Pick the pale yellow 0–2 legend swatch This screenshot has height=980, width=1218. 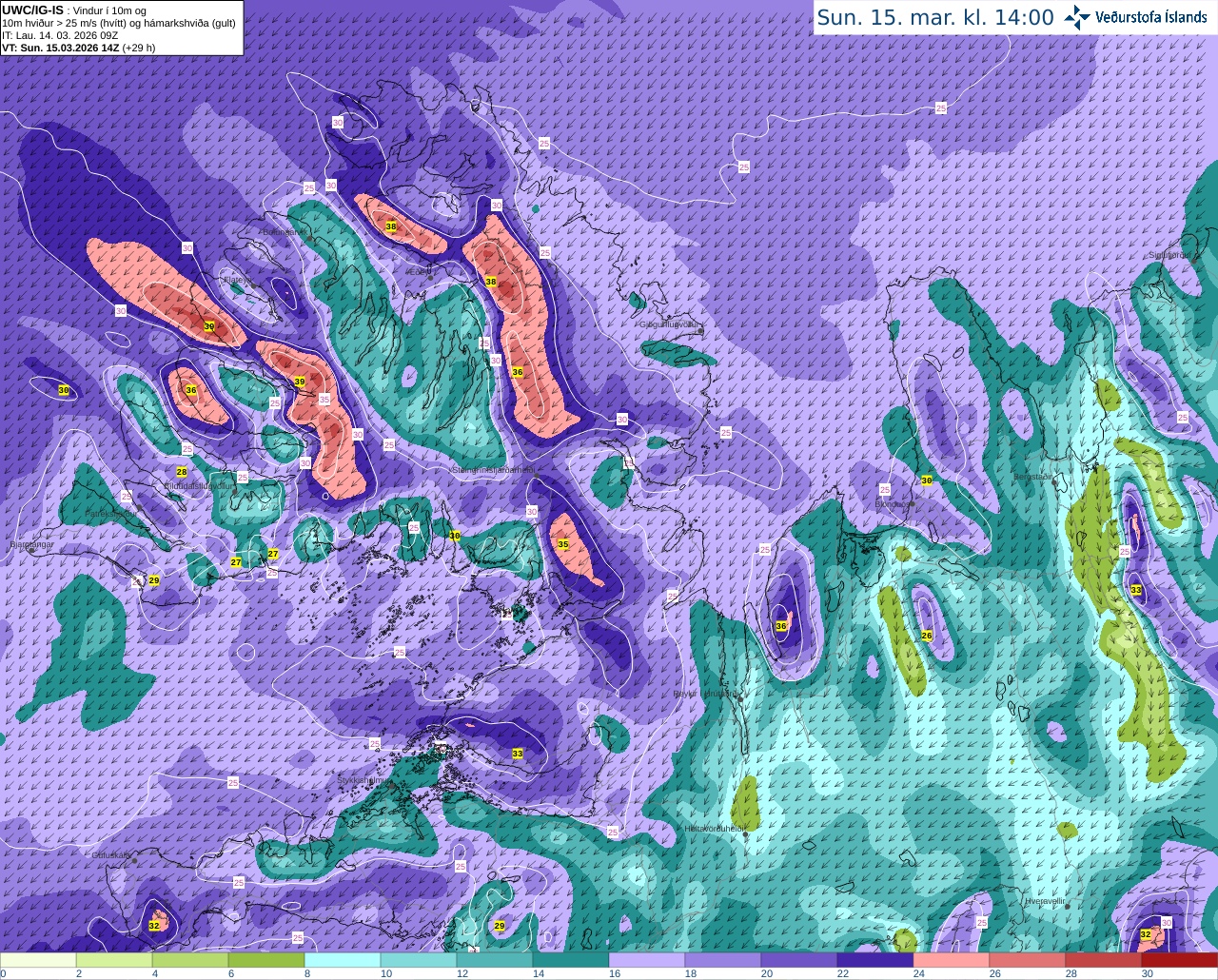tap(38, 960)
